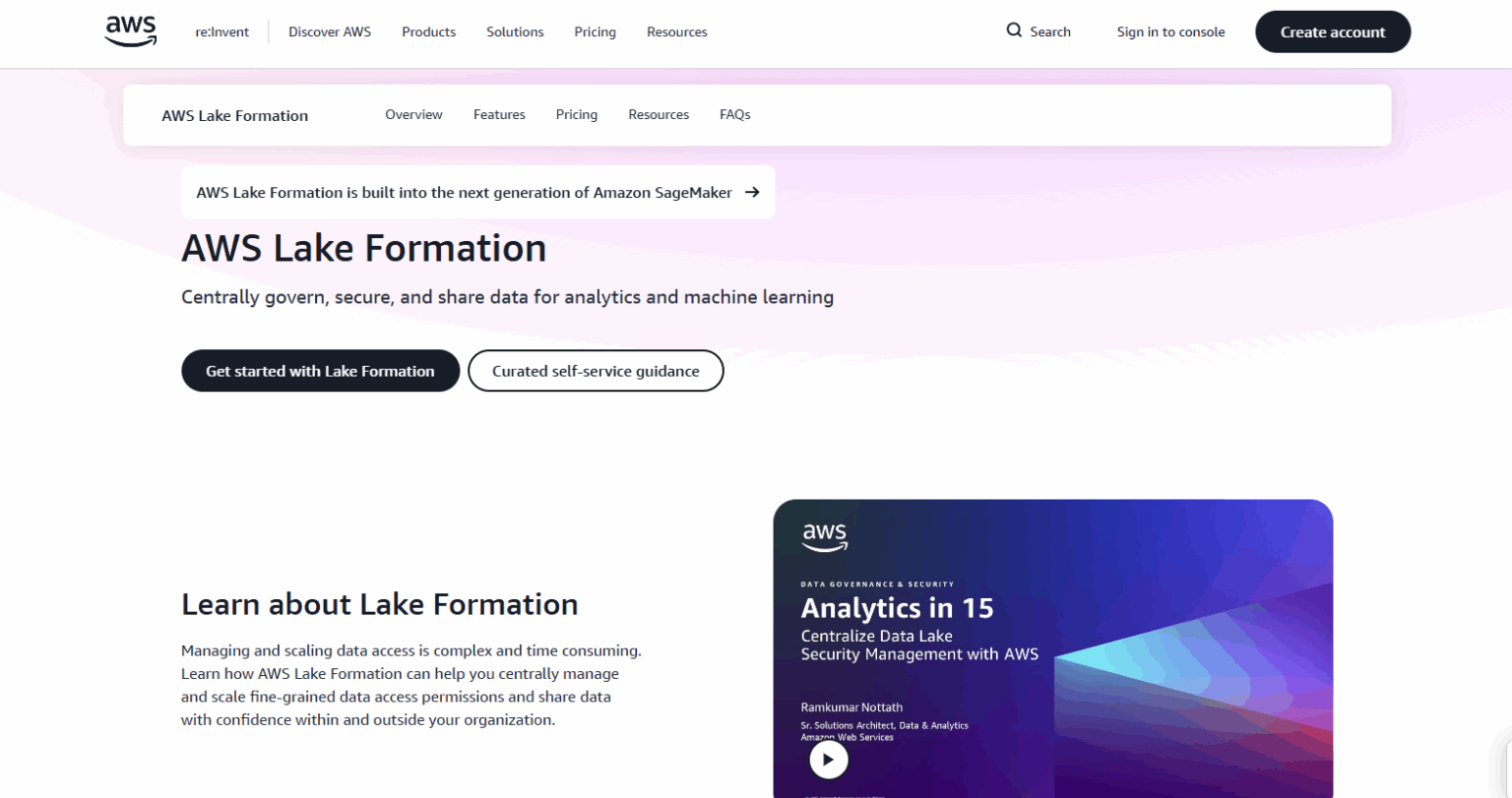
Task: Open the Discover AWS menu
Action: [x=330, y=31]
